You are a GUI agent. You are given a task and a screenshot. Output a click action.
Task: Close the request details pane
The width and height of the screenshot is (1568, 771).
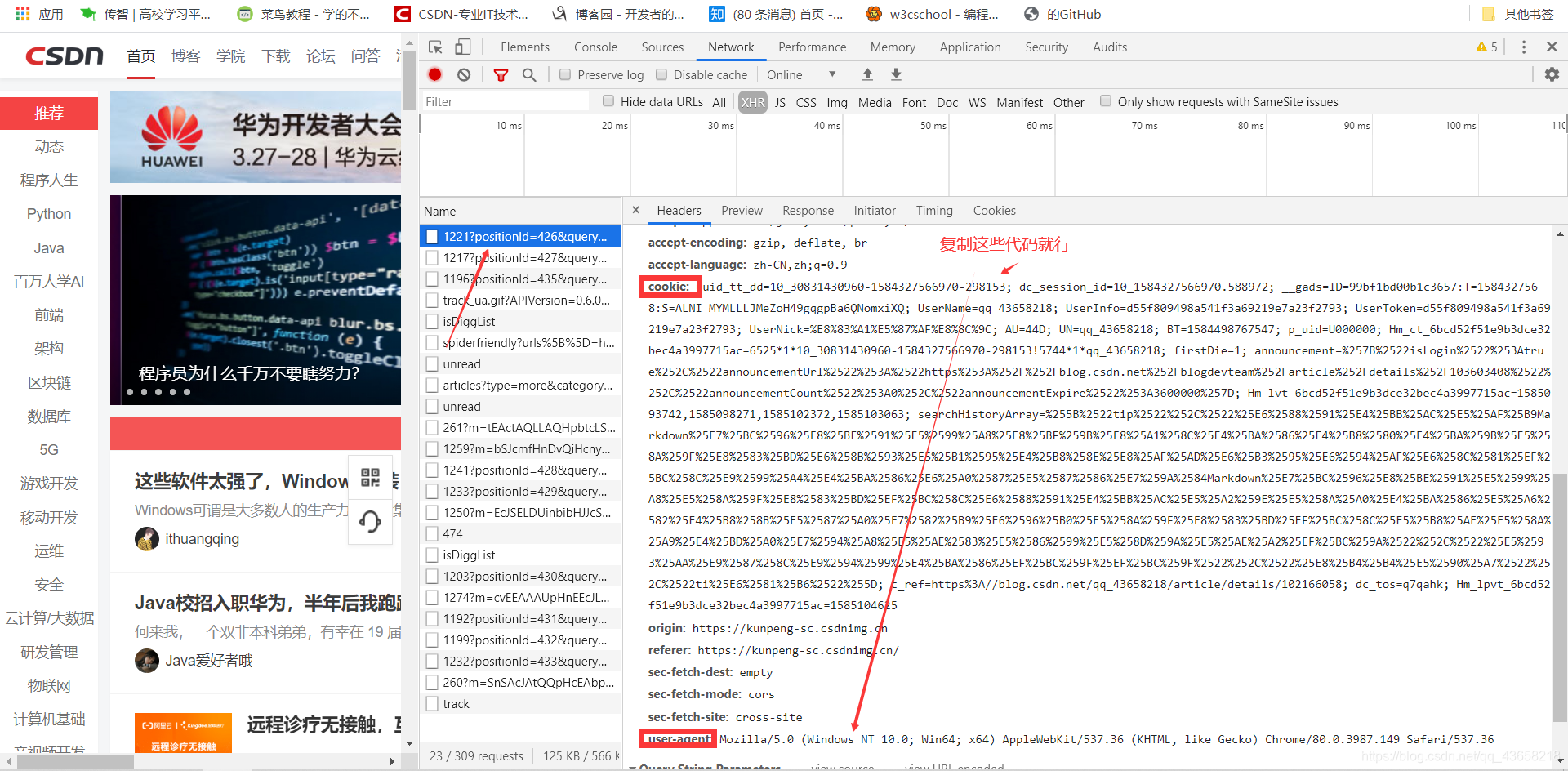coord(635,210)
